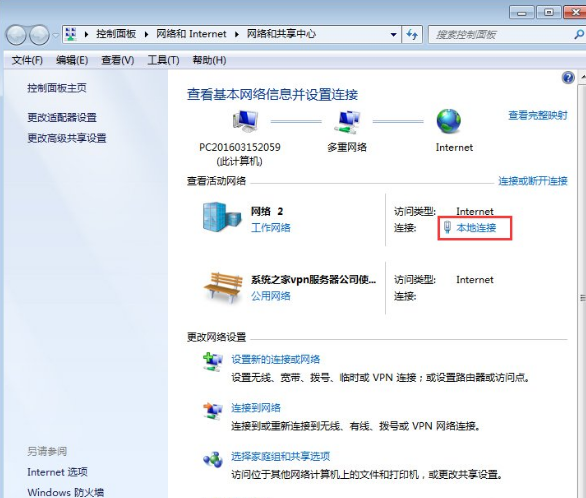Image resolution: width=586 pixels, height=498 pixels.
Task: Open the 帮助(H) menu
Action: 209,60
